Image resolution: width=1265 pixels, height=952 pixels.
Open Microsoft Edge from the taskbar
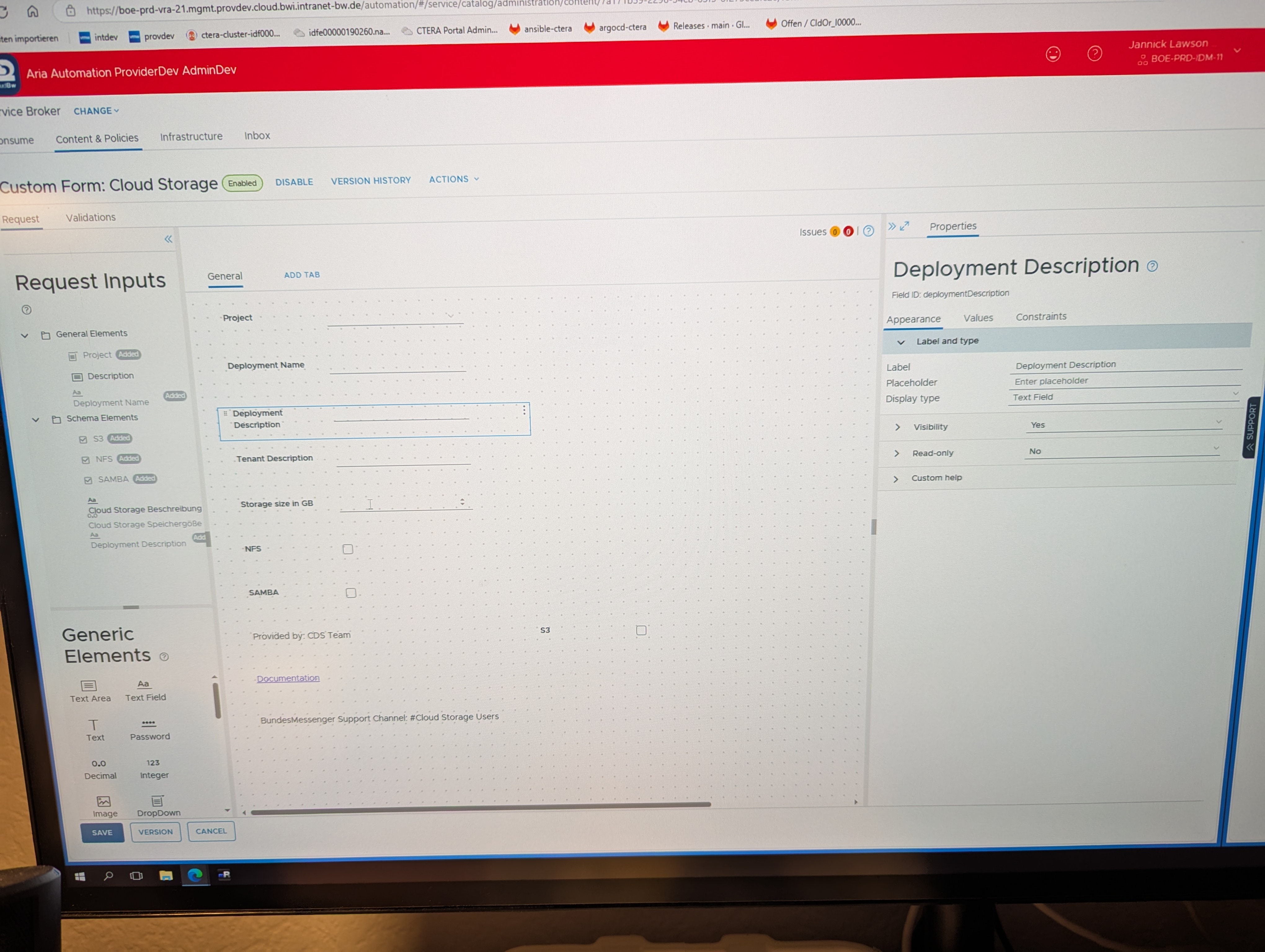[195, 875]
